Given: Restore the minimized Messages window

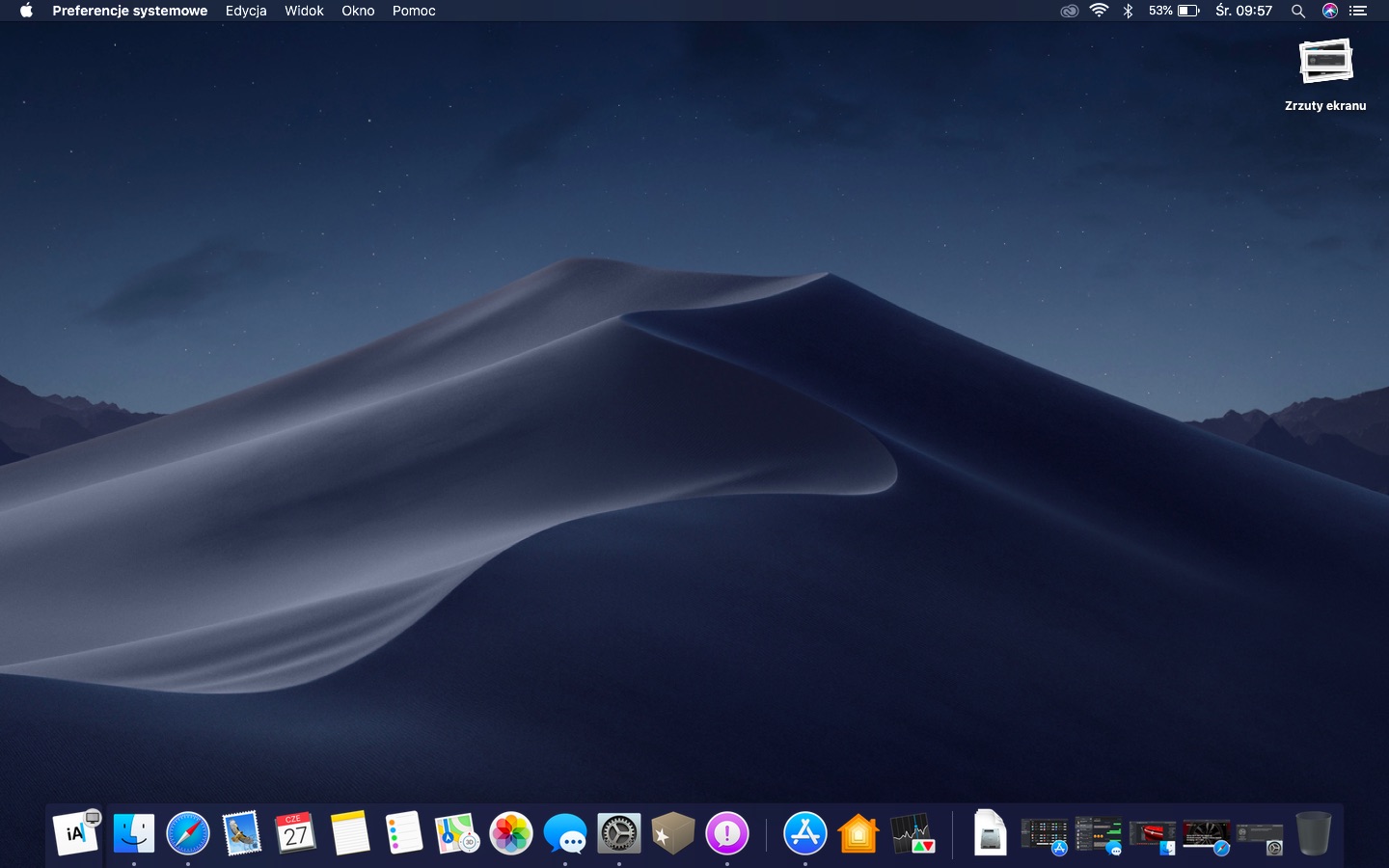Looking at the screenshot, I should 1099,836.
